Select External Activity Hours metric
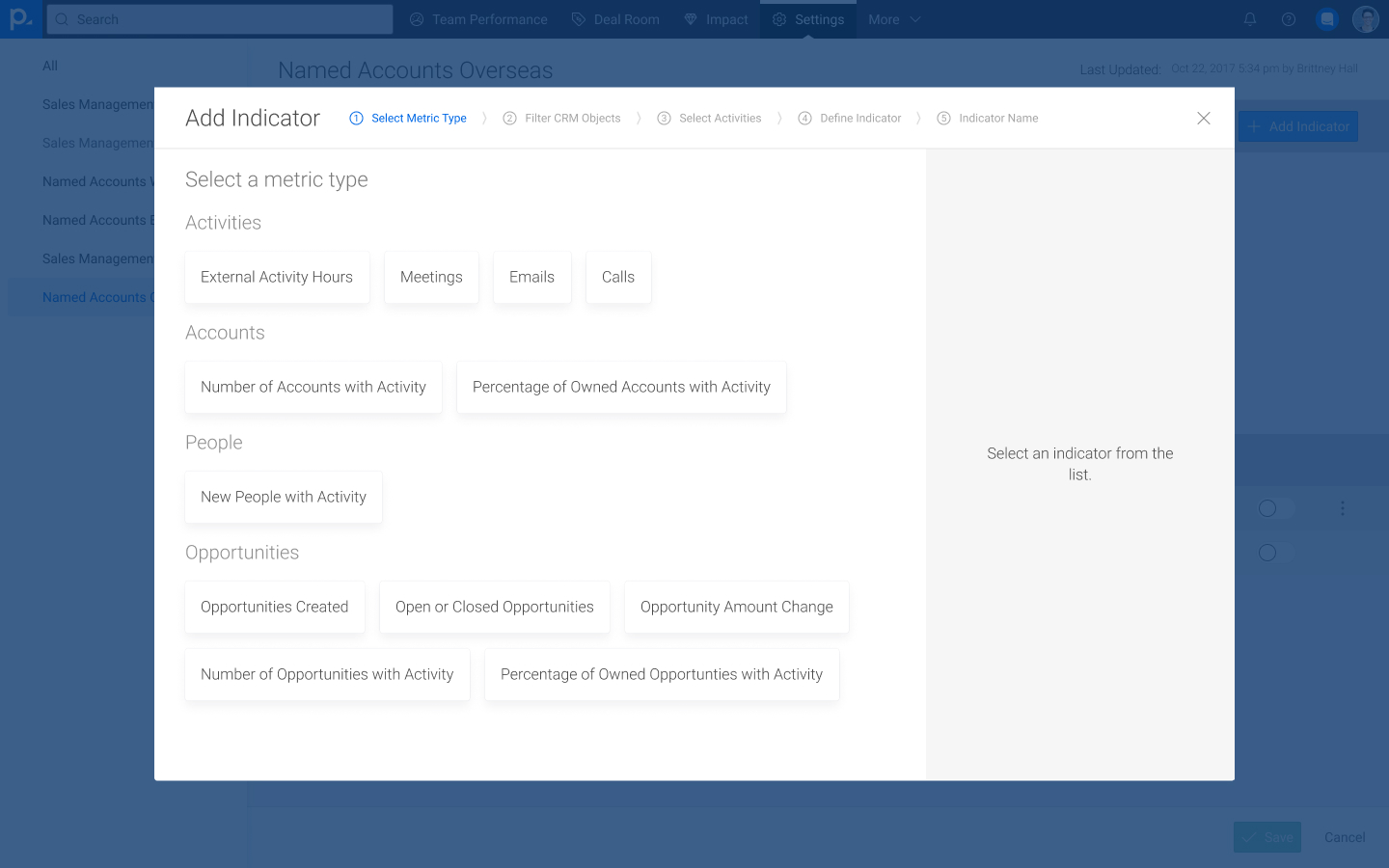The height and width of the screenshot is (868, 1389). [x=277, y=277]
